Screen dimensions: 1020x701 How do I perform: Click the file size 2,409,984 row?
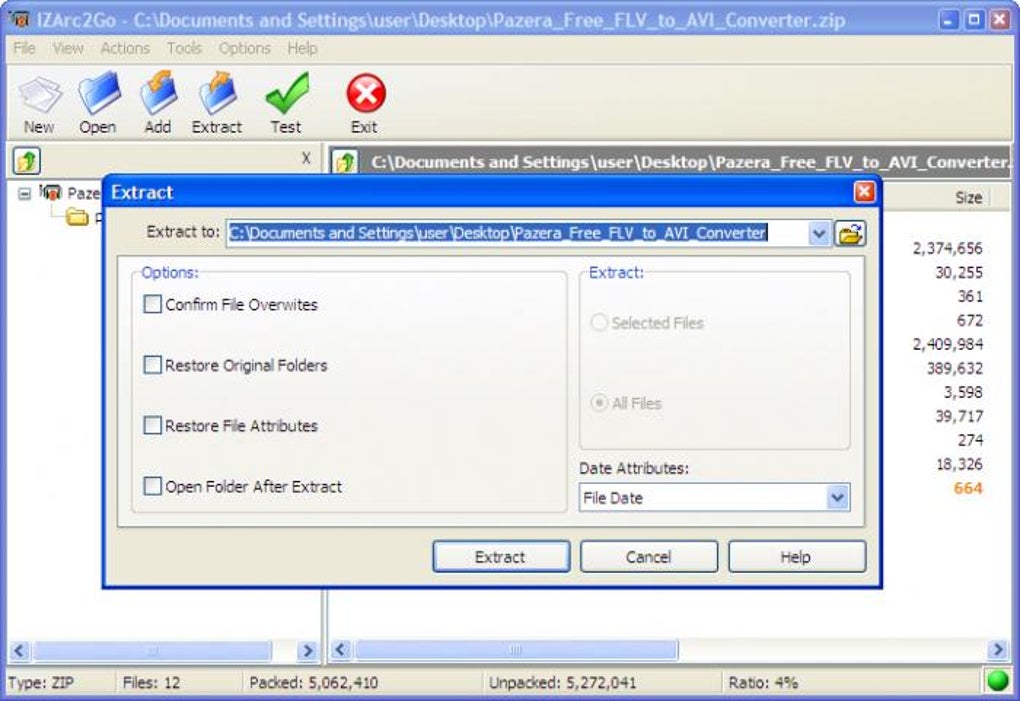(x=947, y=344)
